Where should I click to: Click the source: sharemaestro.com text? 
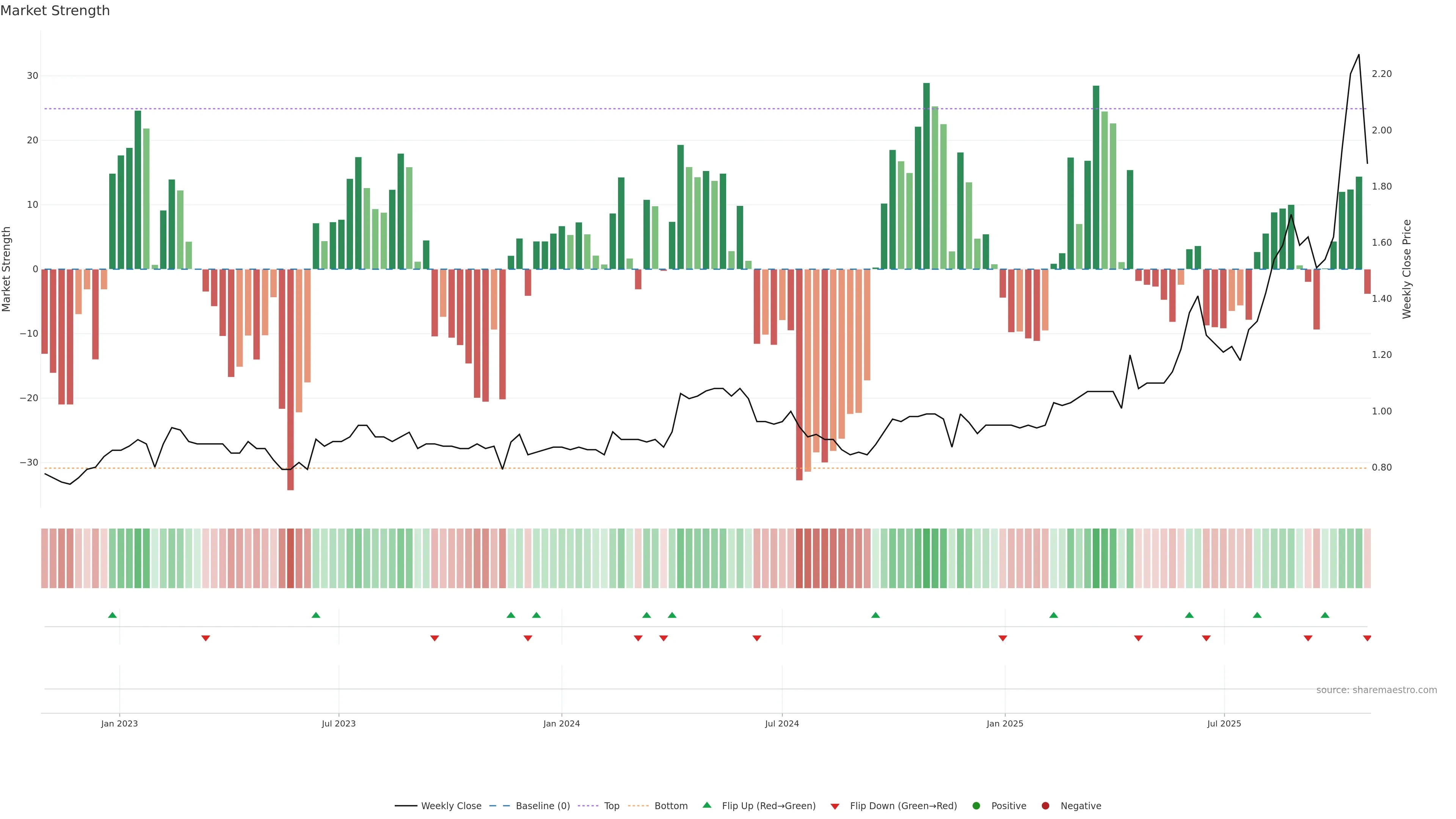click(1376, 690)
